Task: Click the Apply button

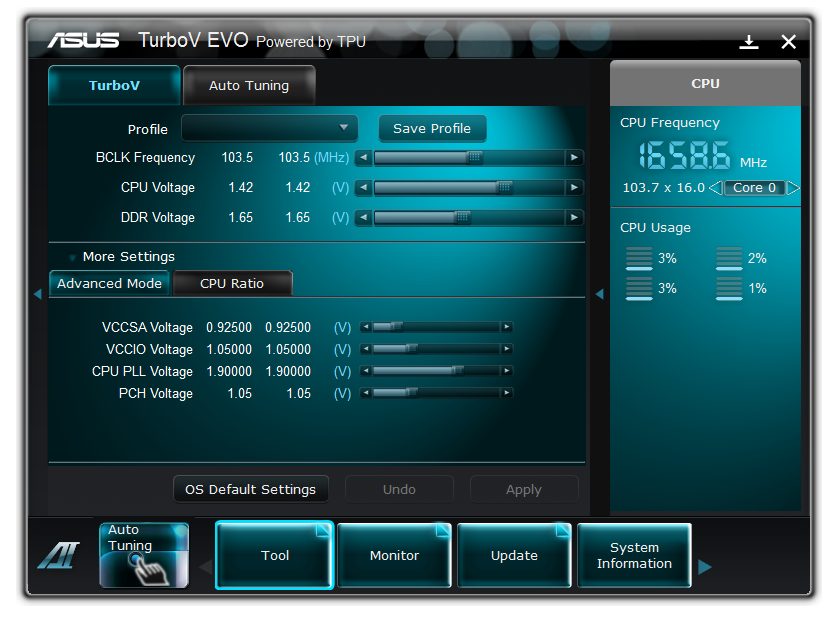Action: coord(524,489)
